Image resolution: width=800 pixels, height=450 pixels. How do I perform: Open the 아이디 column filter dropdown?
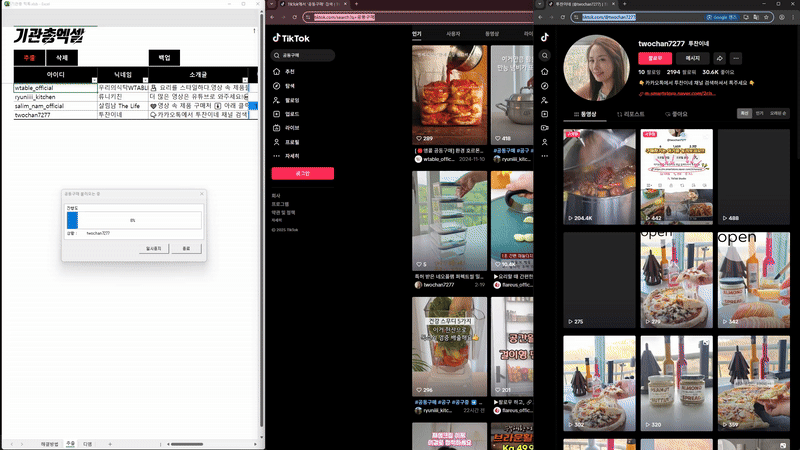tap(94, 80)
